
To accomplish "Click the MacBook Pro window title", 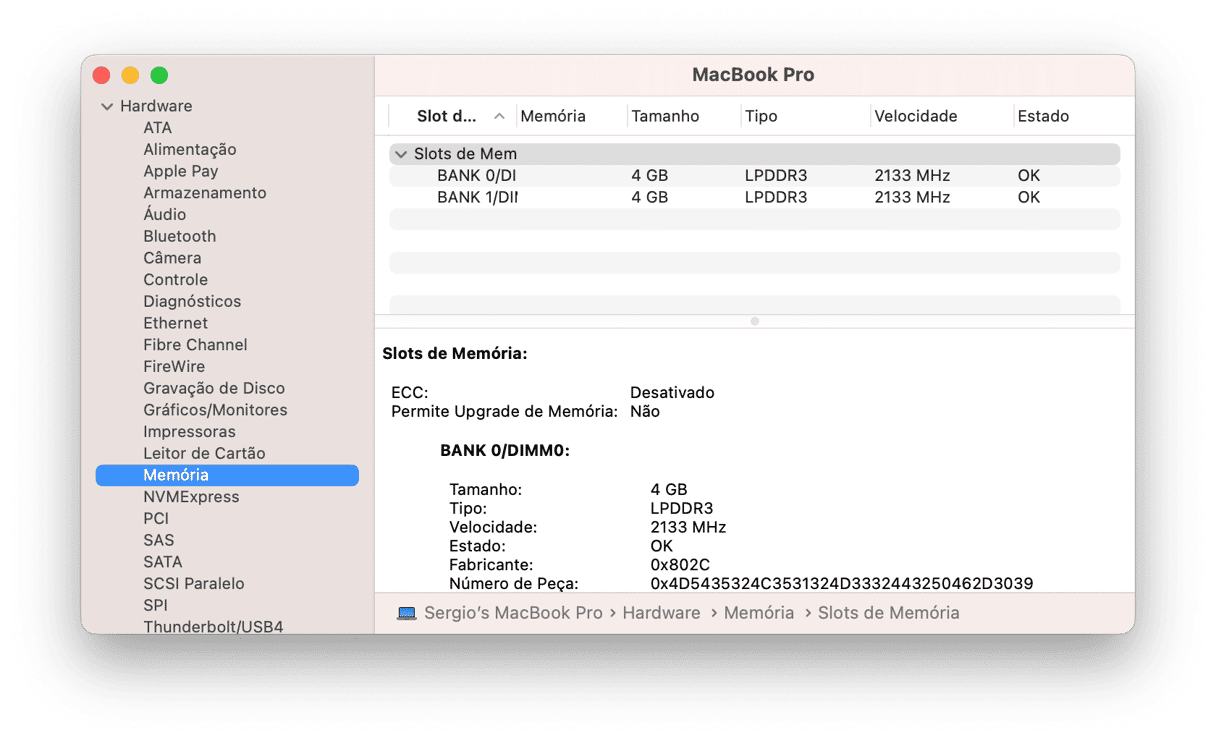I will [x=753, y=75].
